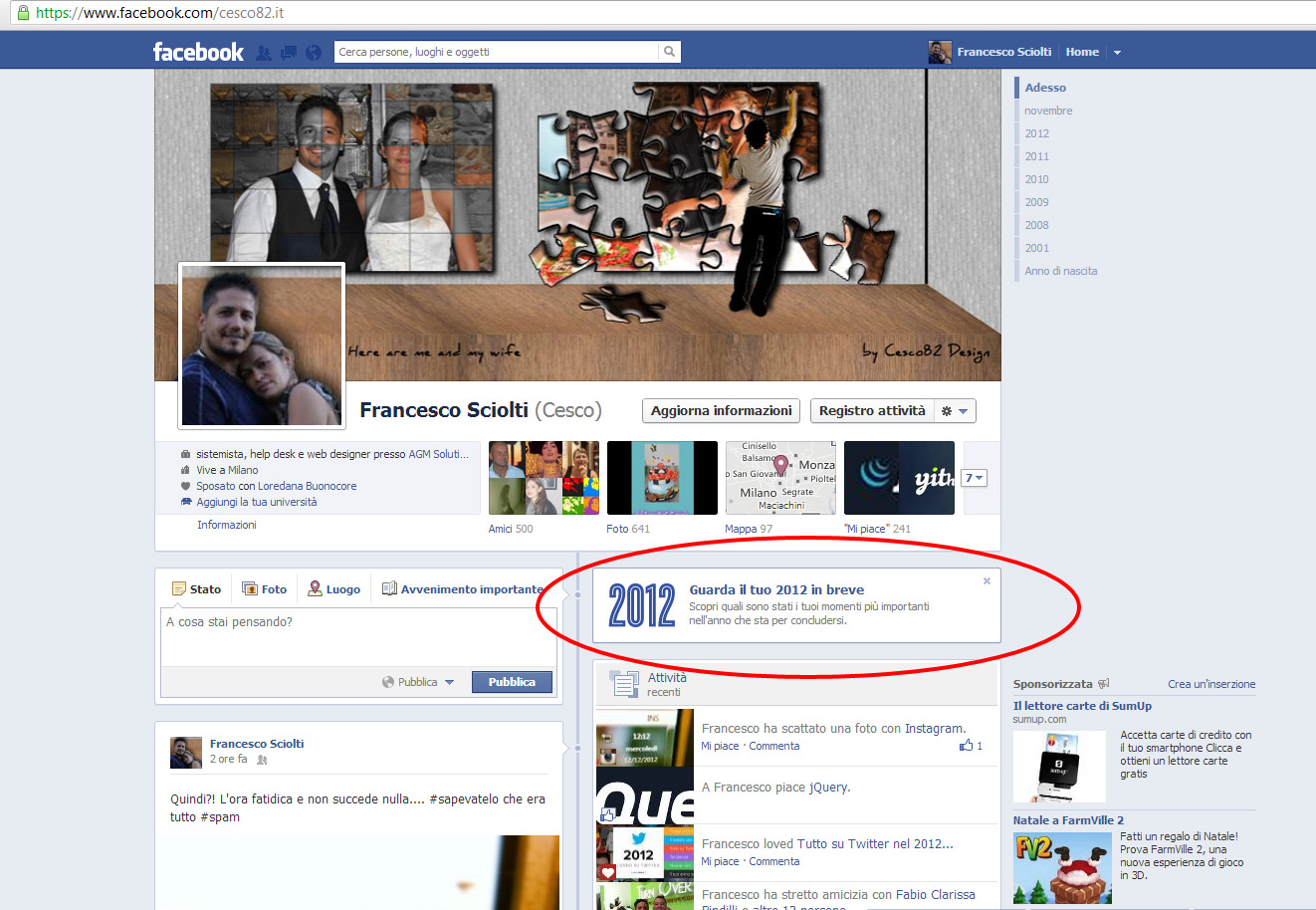This screenshot has height=910, width=1316.
Task: Click the profile picture
Action: point(262,345)
